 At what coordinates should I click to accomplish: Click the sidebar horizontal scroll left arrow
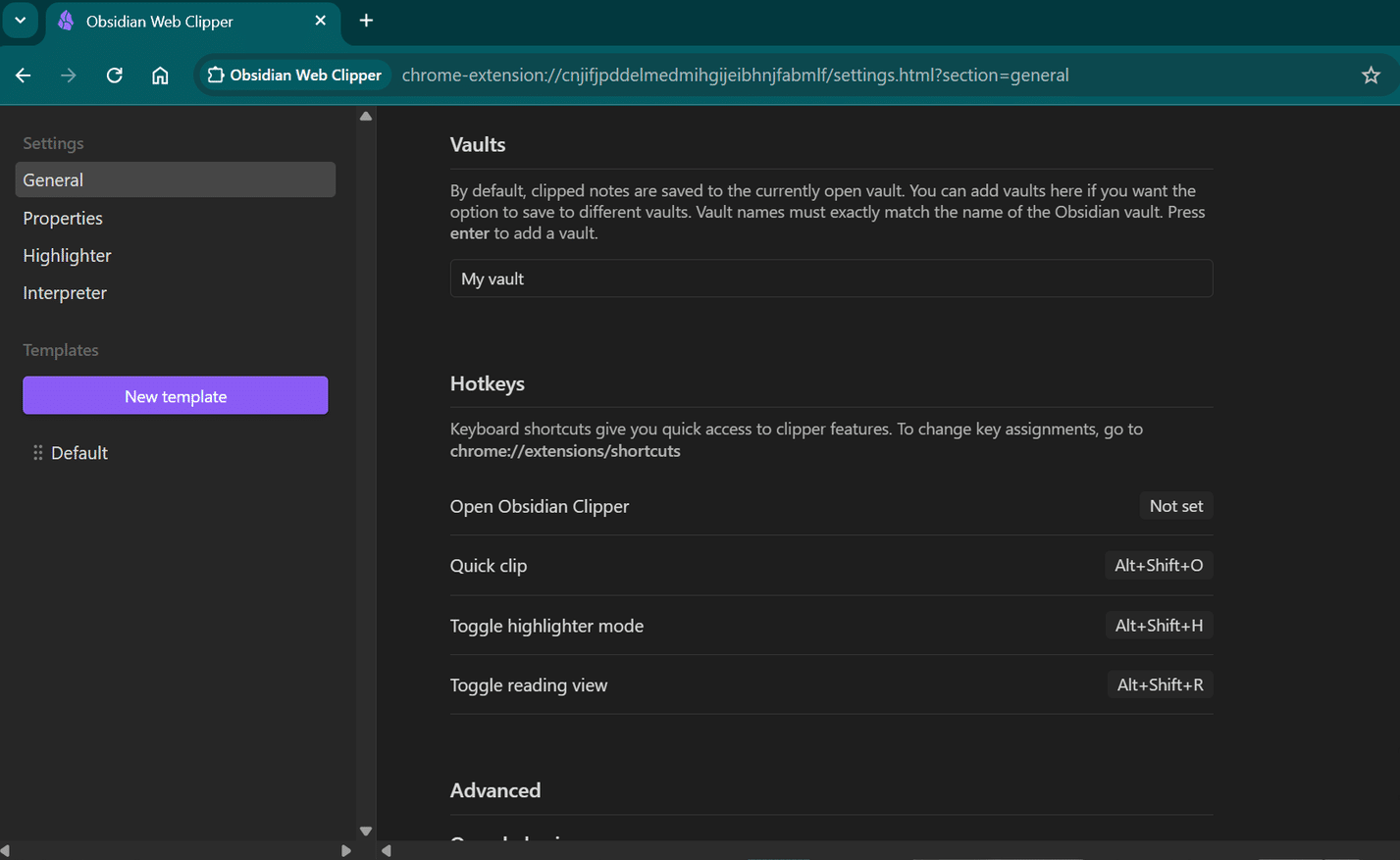point(6,850)
